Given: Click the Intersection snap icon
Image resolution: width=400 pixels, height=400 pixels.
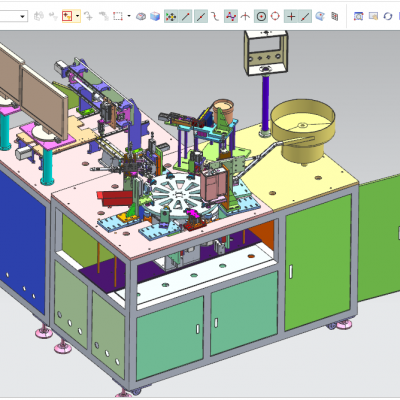Looking at the screenshot, I should pyautogui.click(x=246, y=16).
